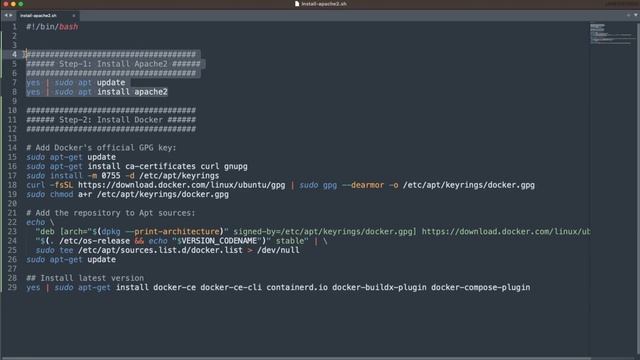Click 'update' on line 26
This screenshot has width=640, height=360.
tap(101, 260)
